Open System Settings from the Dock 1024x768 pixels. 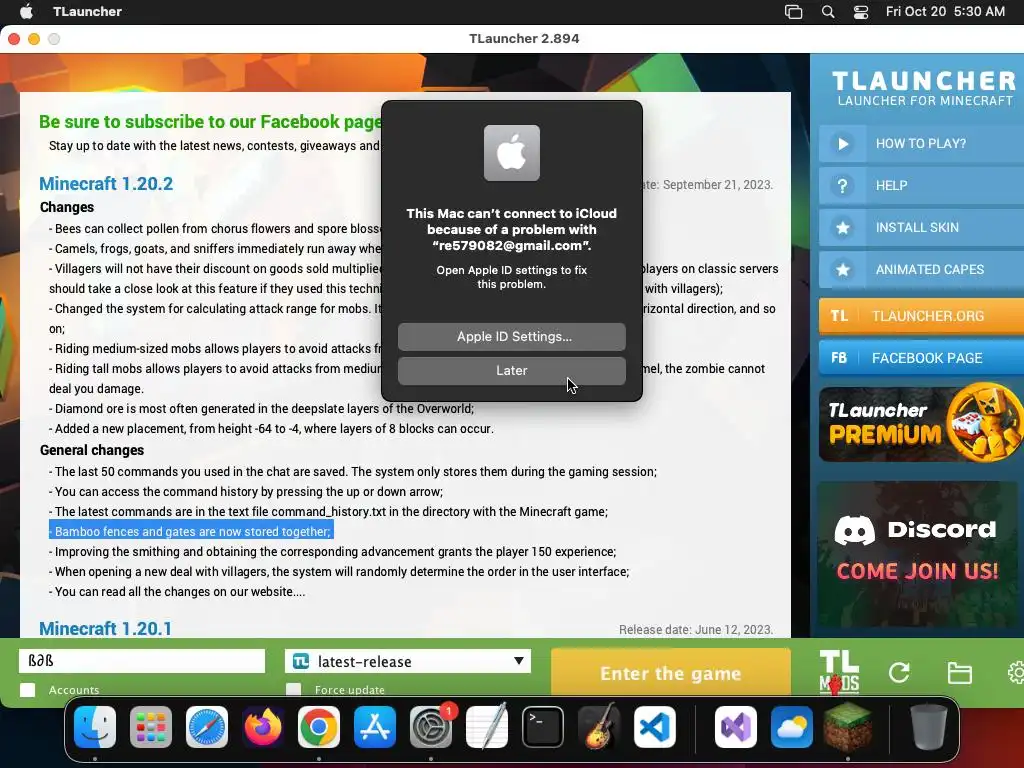[x=431, y=726]
